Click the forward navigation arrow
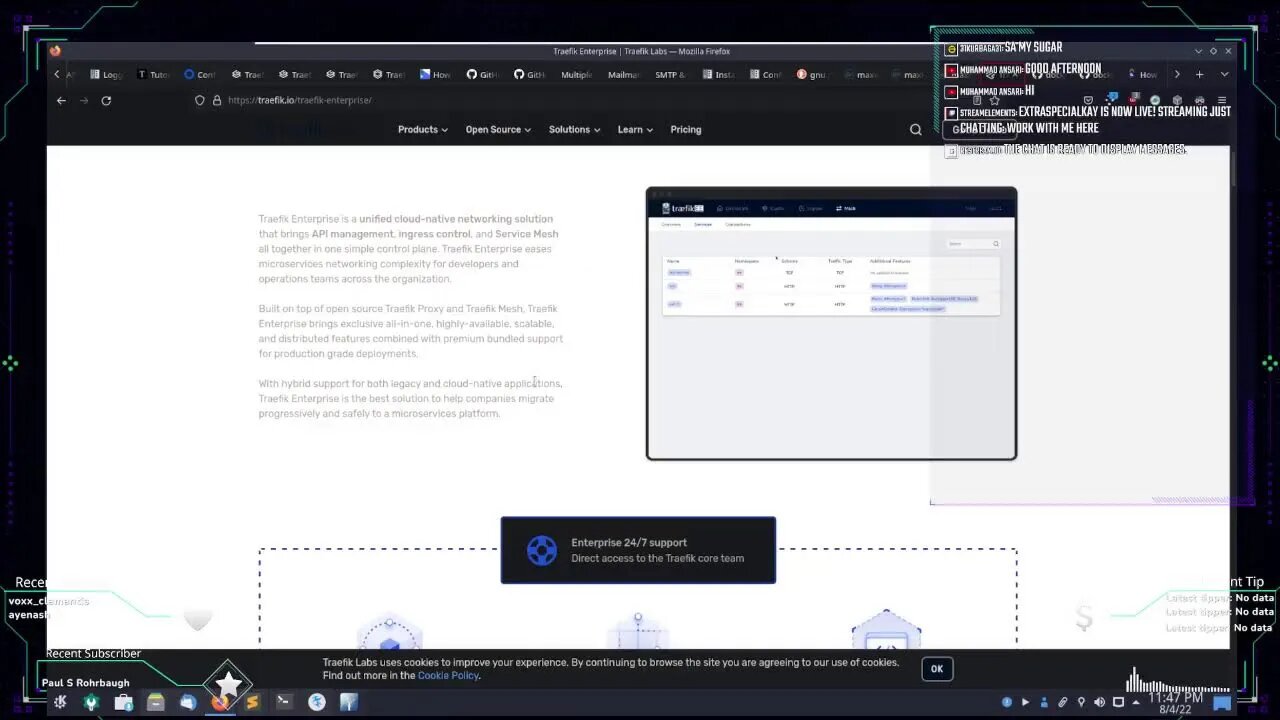Image resolution: width=1280 pixels, height=720 pixels. pyautogui.click(x=83, y=100)
